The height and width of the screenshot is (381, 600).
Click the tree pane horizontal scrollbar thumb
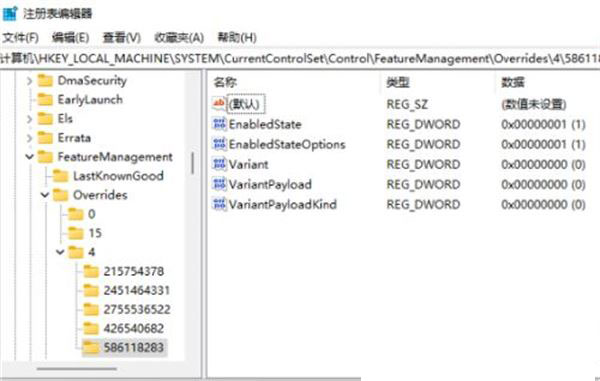pos(77,369)
